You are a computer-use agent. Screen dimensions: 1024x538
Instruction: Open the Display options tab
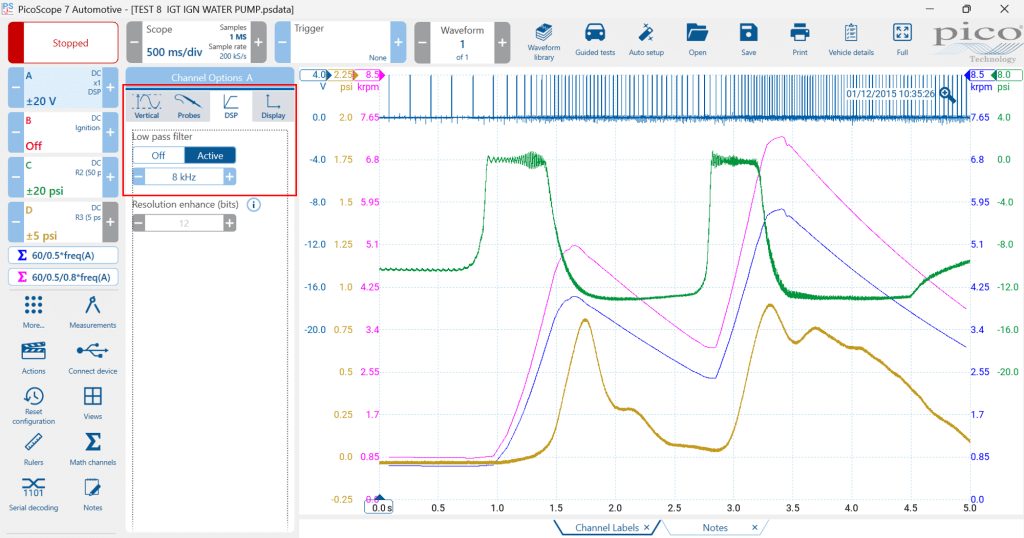coord(273,106)
